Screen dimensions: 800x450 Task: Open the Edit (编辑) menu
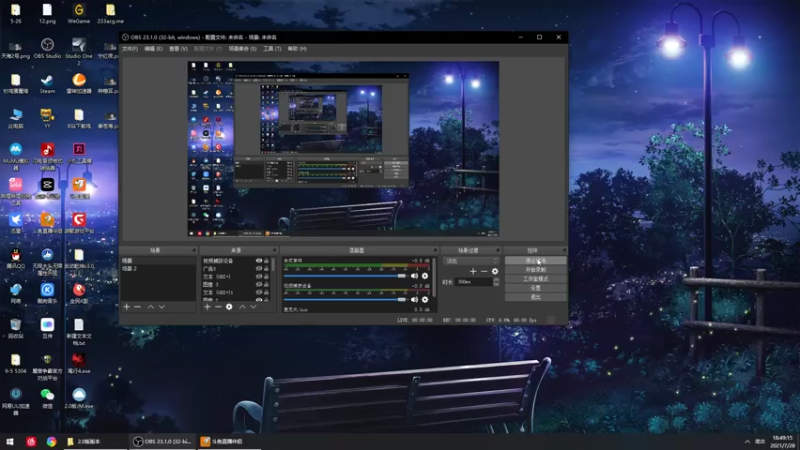coord(153,49)
